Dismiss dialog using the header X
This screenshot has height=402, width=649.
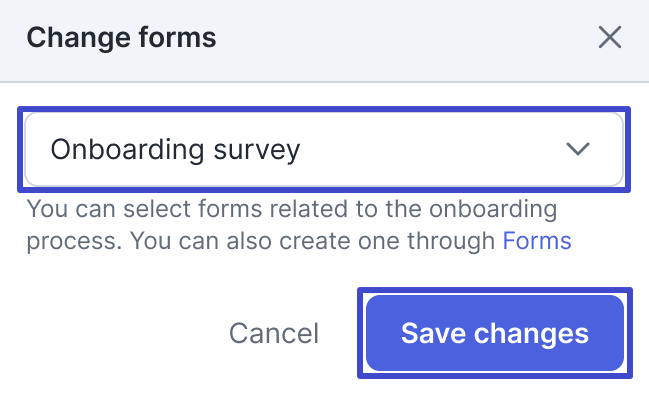[609, 39]
